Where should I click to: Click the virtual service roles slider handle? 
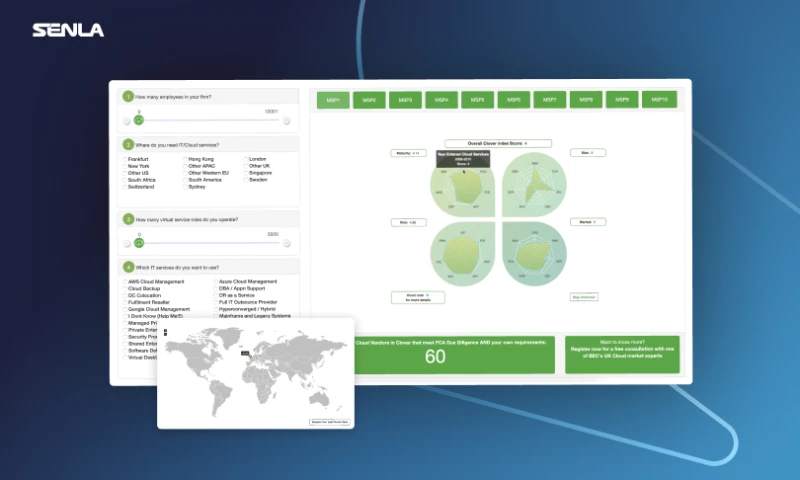point(139,243)
